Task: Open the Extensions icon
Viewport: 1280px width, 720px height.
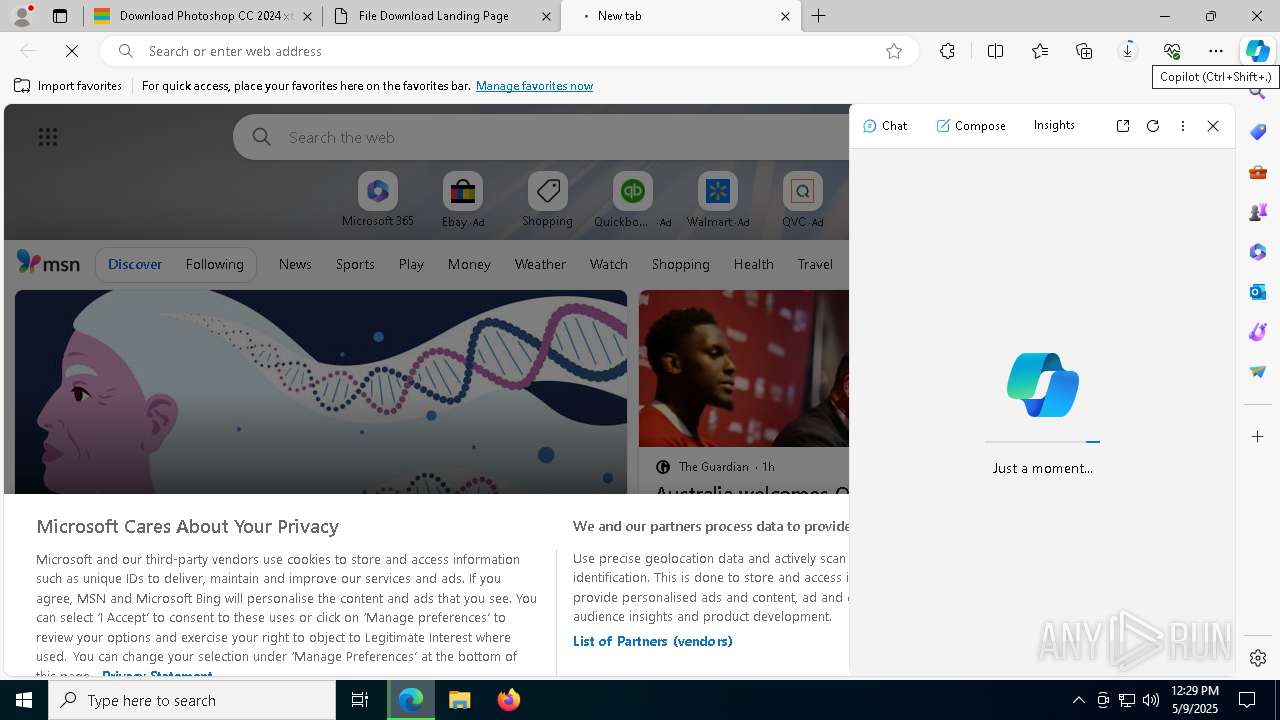Action: coord(947,51)
